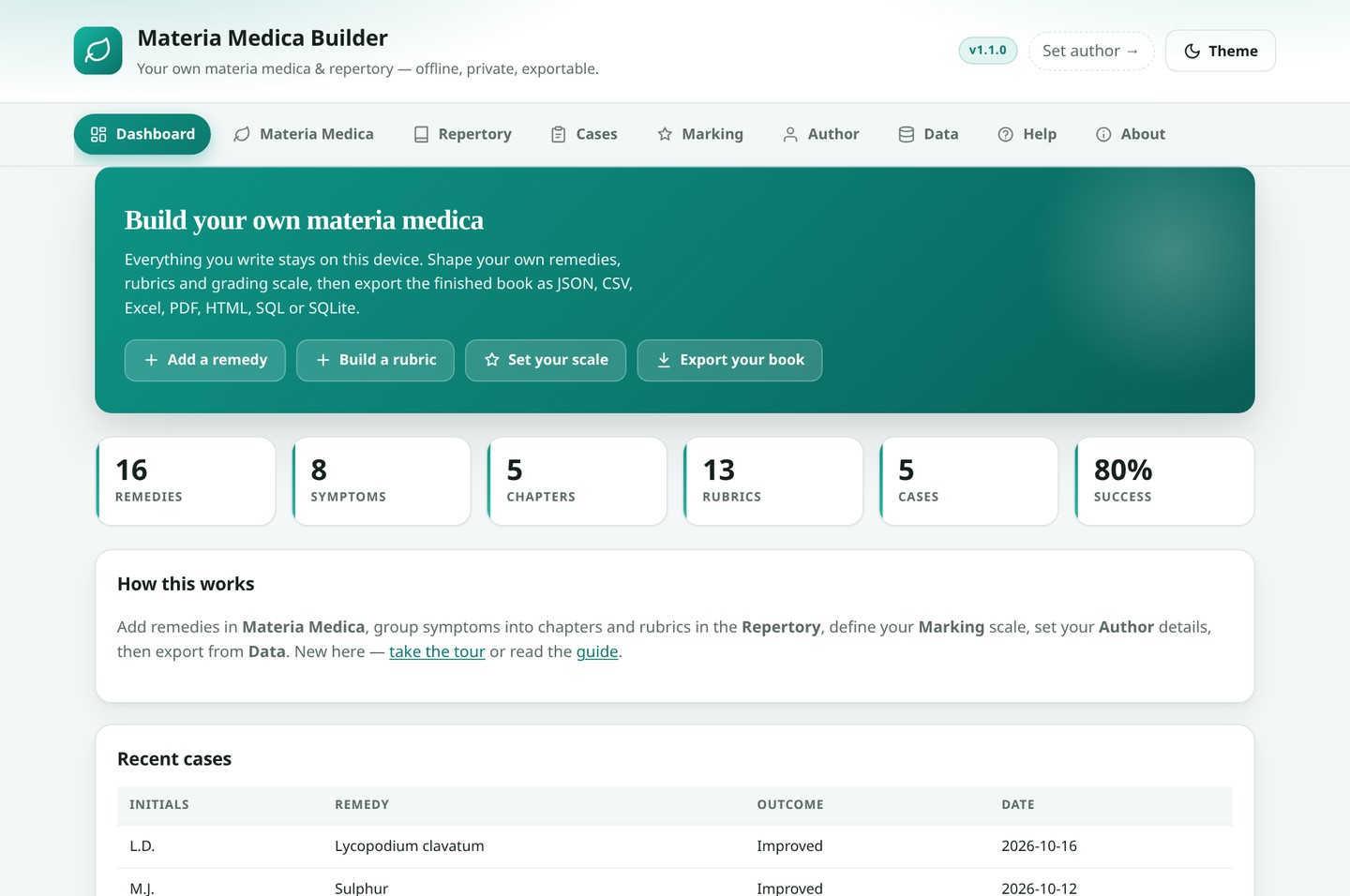Click the green leaf app logo
Viewport: 1350px width, 896px height.
click(98, 51)
